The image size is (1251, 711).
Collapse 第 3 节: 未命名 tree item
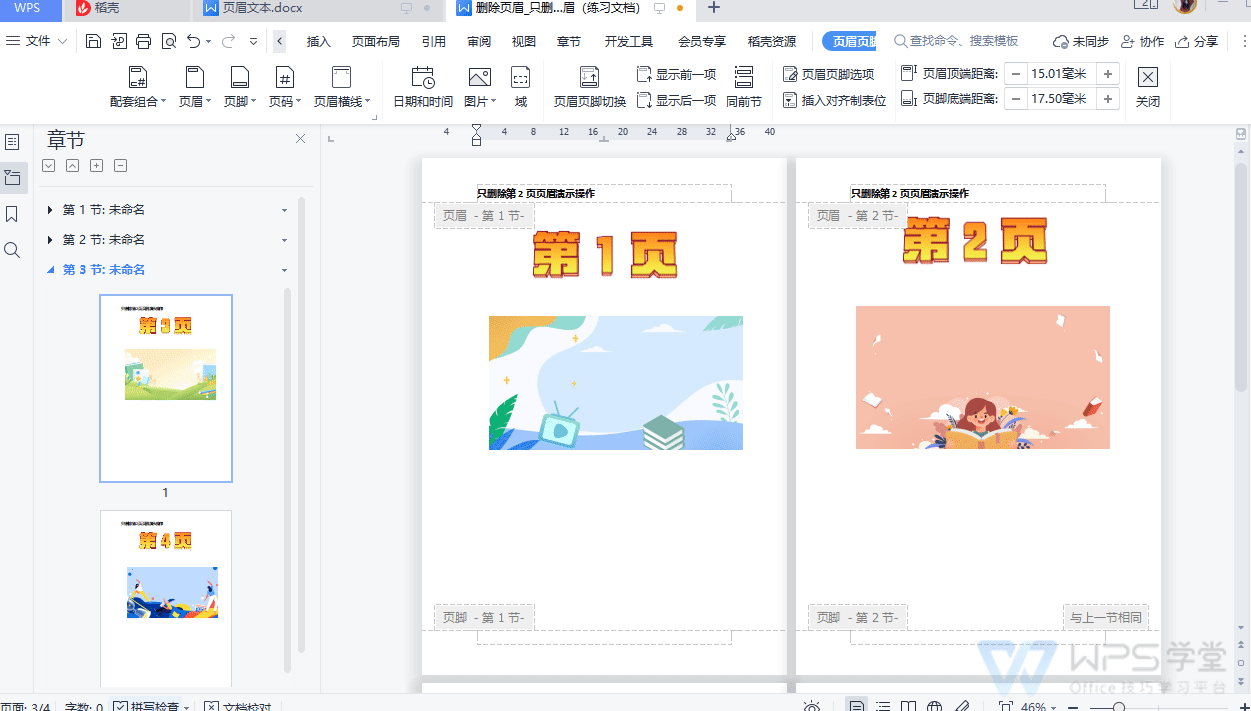[50, 270]
